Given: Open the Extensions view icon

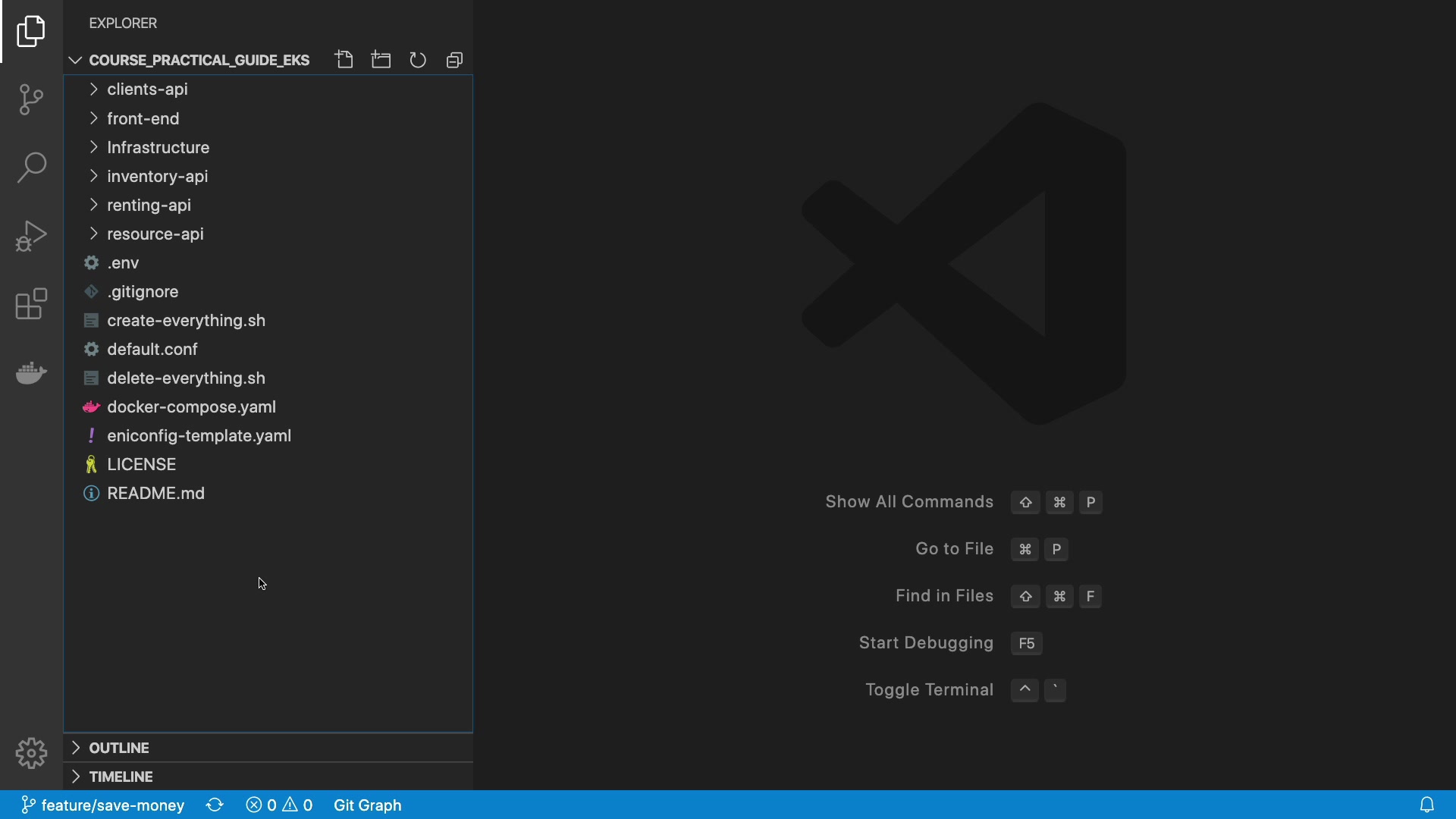Looking at the screenshot, I should point(31,304).
